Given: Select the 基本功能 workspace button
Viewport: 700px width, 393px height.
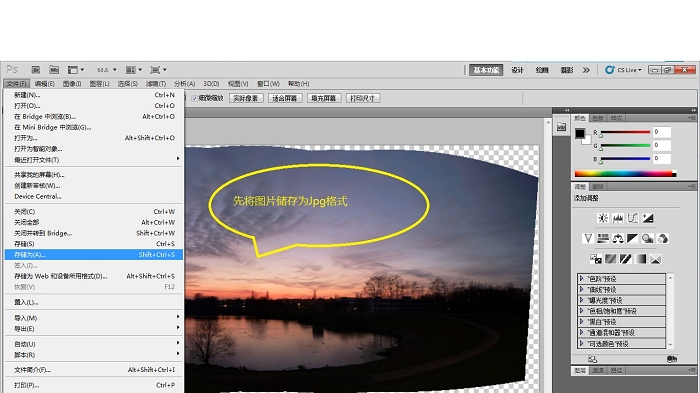Looking at the screenshot, I should tap(486, 70).
